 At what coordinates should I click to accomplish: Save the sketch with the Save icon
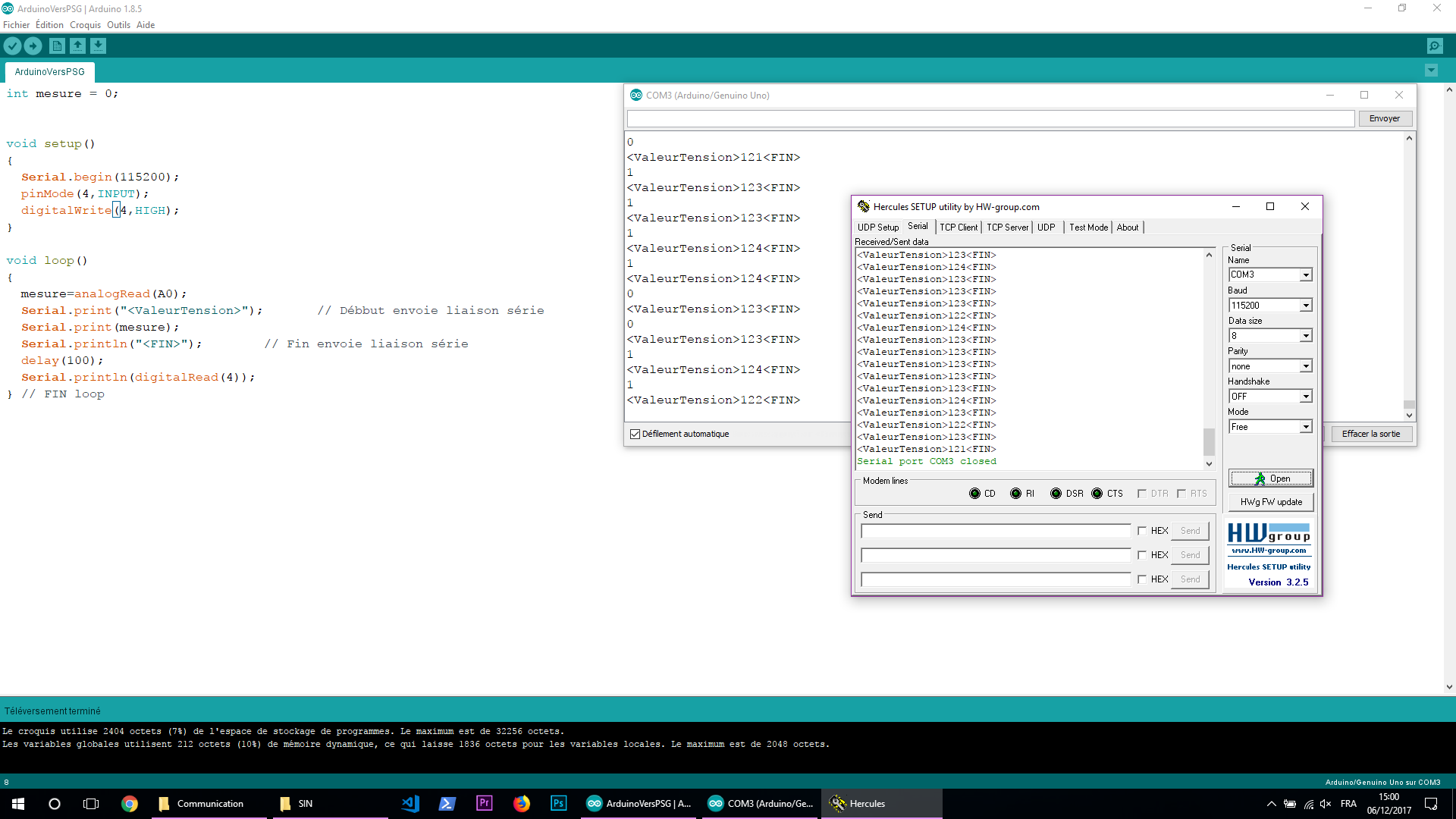click(x=98, y=46)
